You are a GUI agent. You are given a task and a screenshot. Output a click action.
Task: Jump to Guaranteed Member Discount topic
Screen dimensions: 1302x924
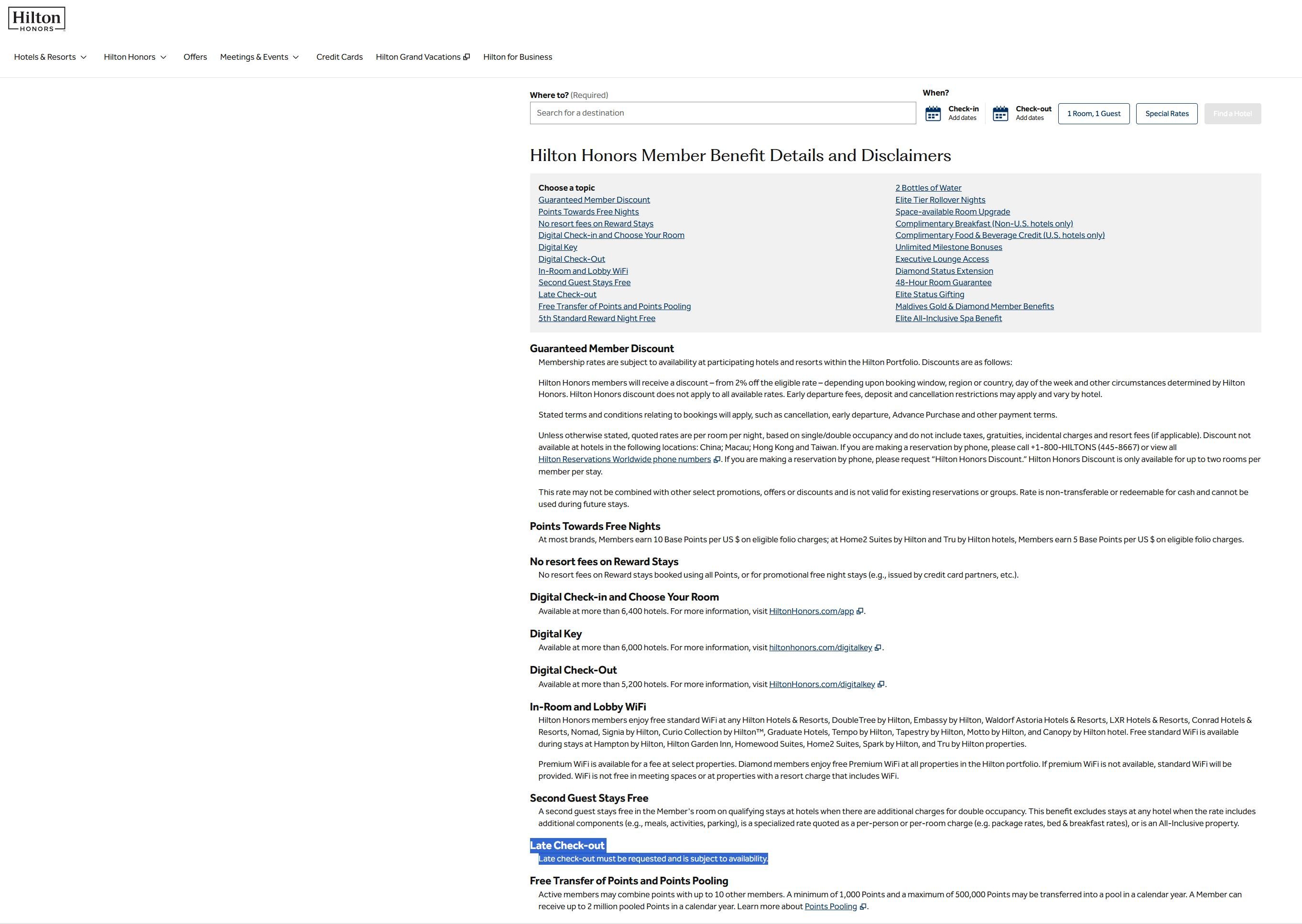point(594,200)
